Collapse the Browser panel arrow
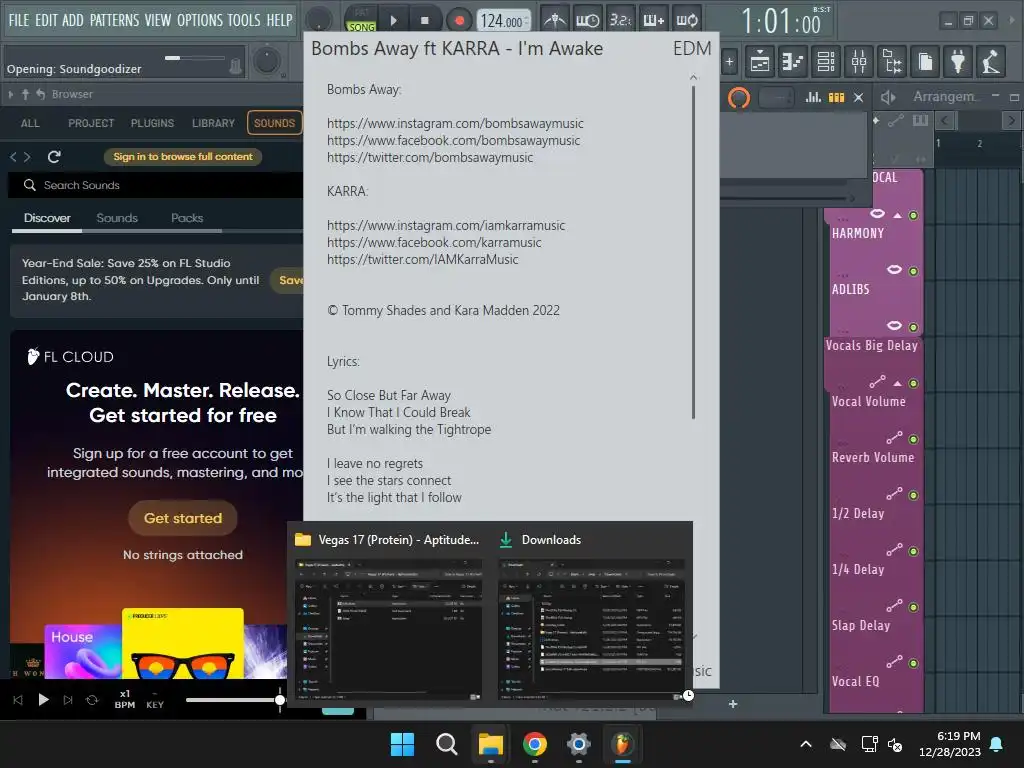The height and width of the screenshot is (768, 1024). (10, 94)
